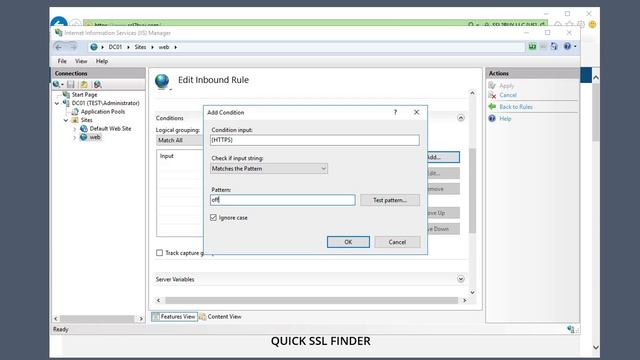Switch to Content View tab
Viewport: 640px width, 360px height.
220,317
